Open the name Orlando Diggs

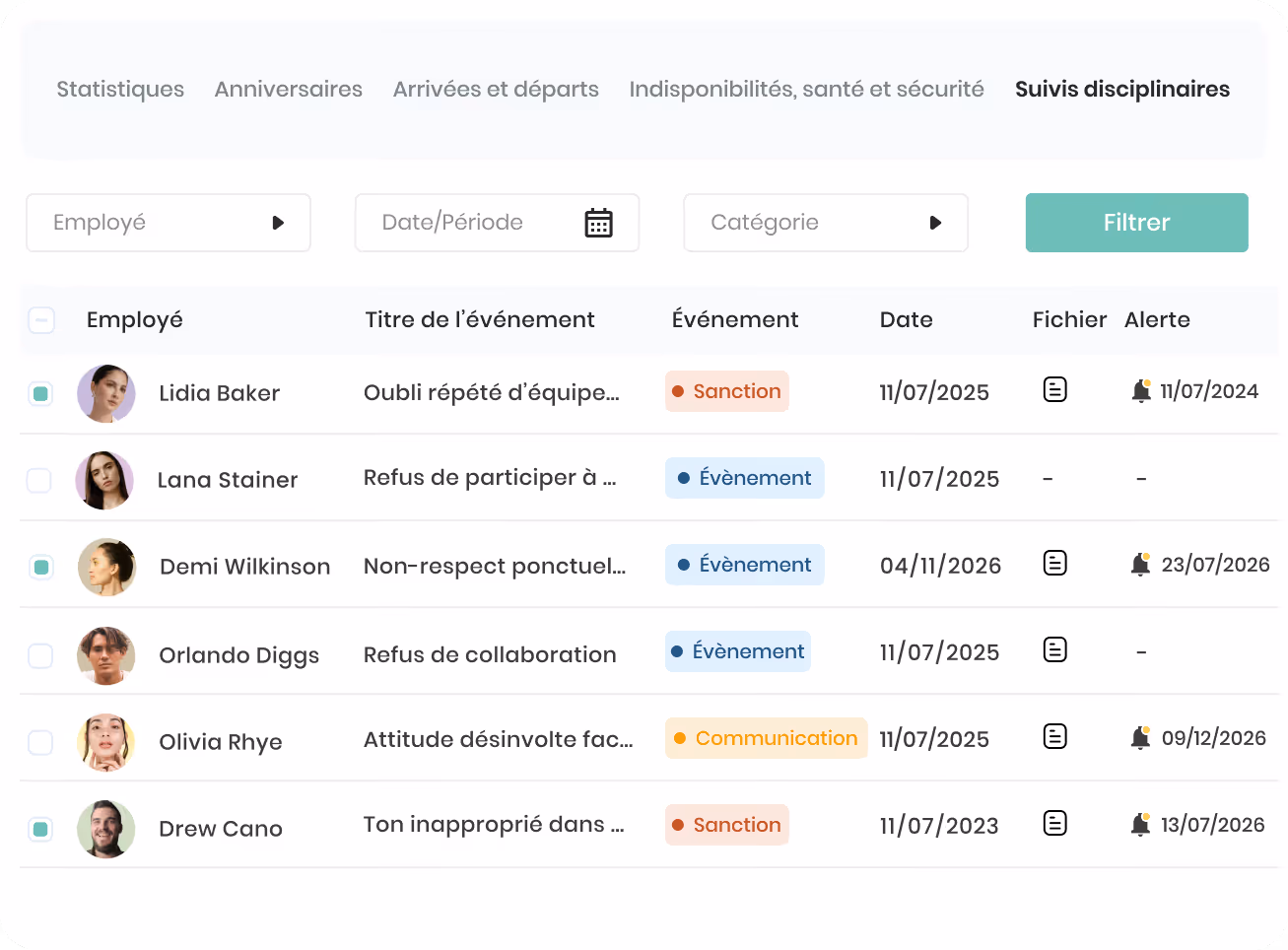[239, 656]
